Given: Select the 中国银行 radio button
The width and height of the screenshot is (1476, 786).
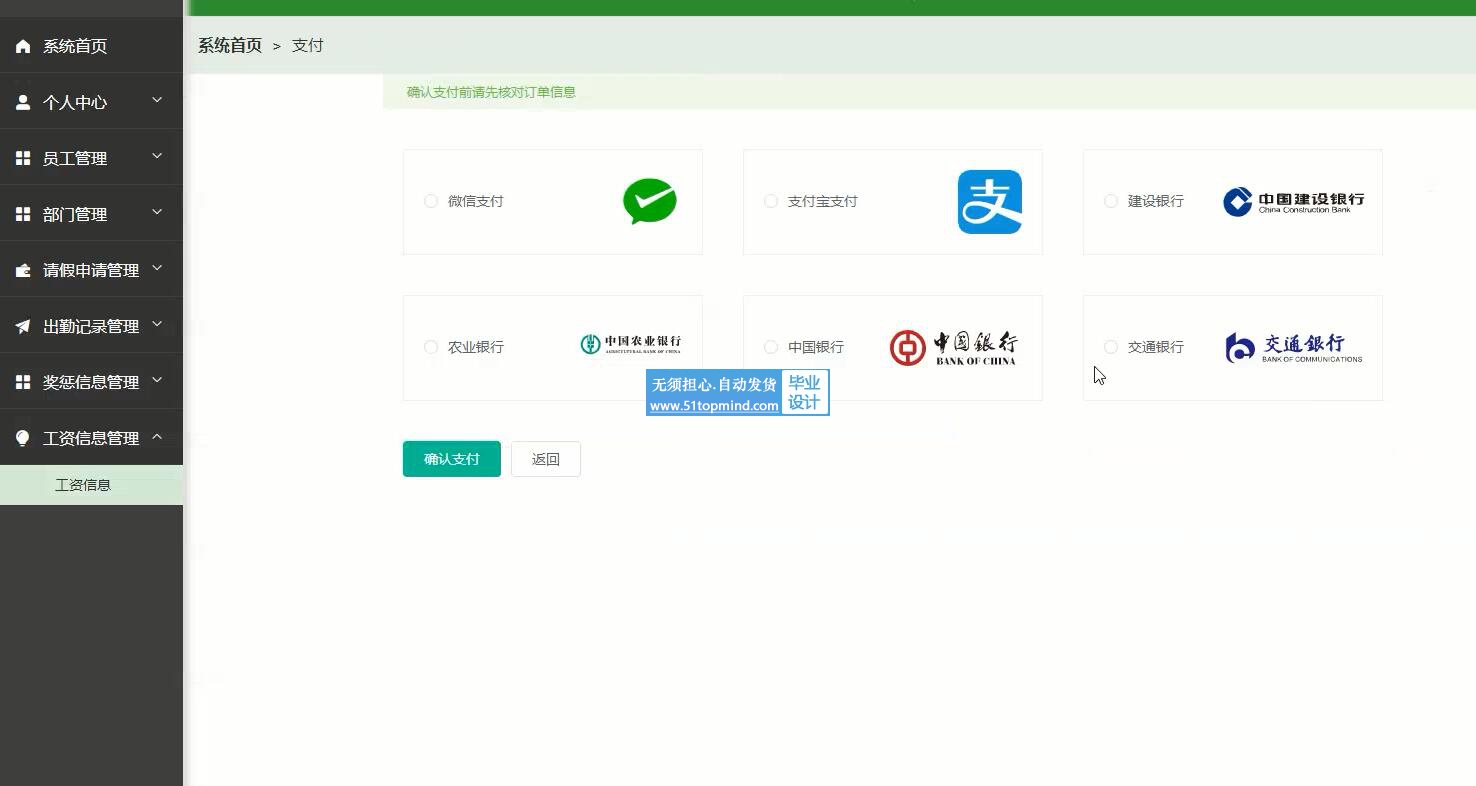Looking at the screenshot, I should click(x=771, y=347).
